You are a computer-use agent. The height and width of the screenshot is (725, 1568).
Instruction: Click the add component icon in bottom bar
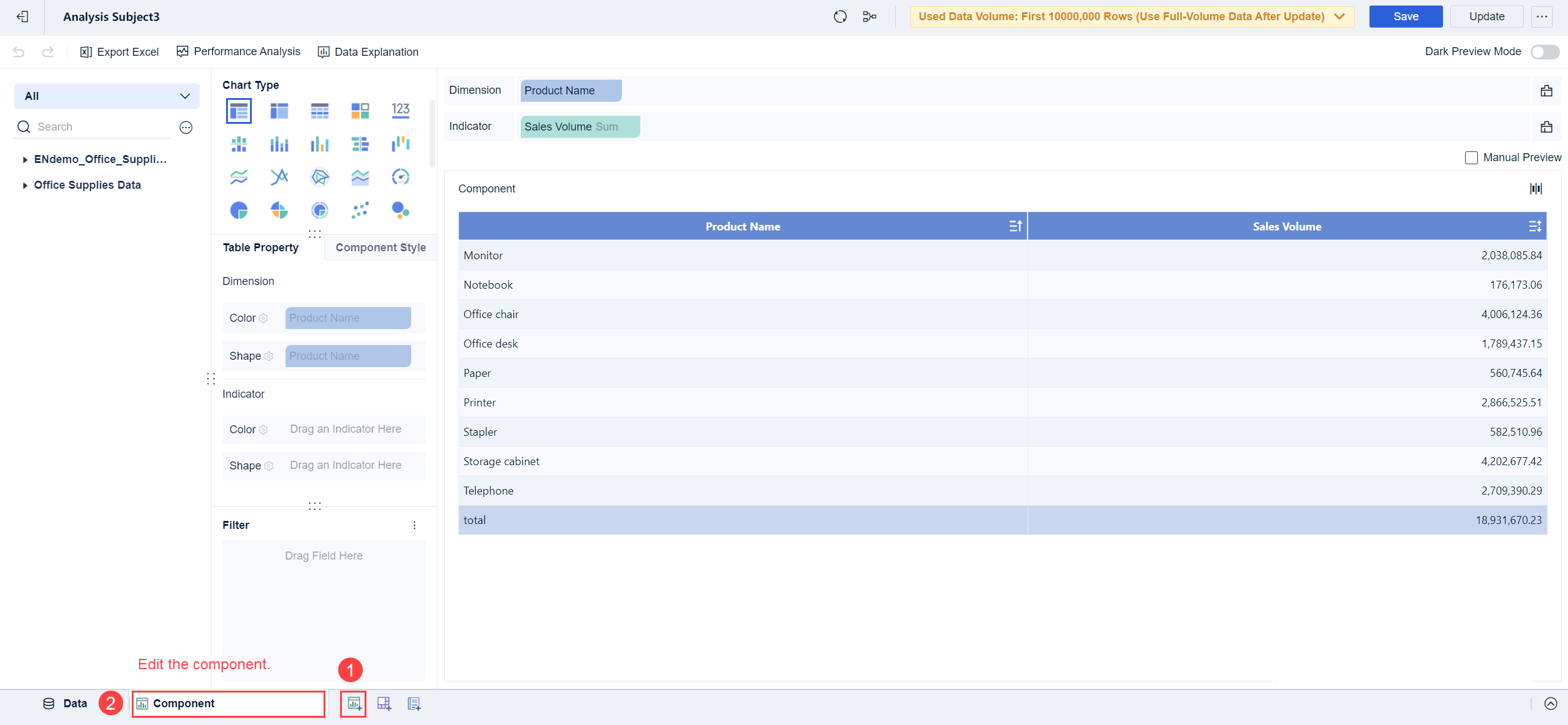click(x=354, y=704)
